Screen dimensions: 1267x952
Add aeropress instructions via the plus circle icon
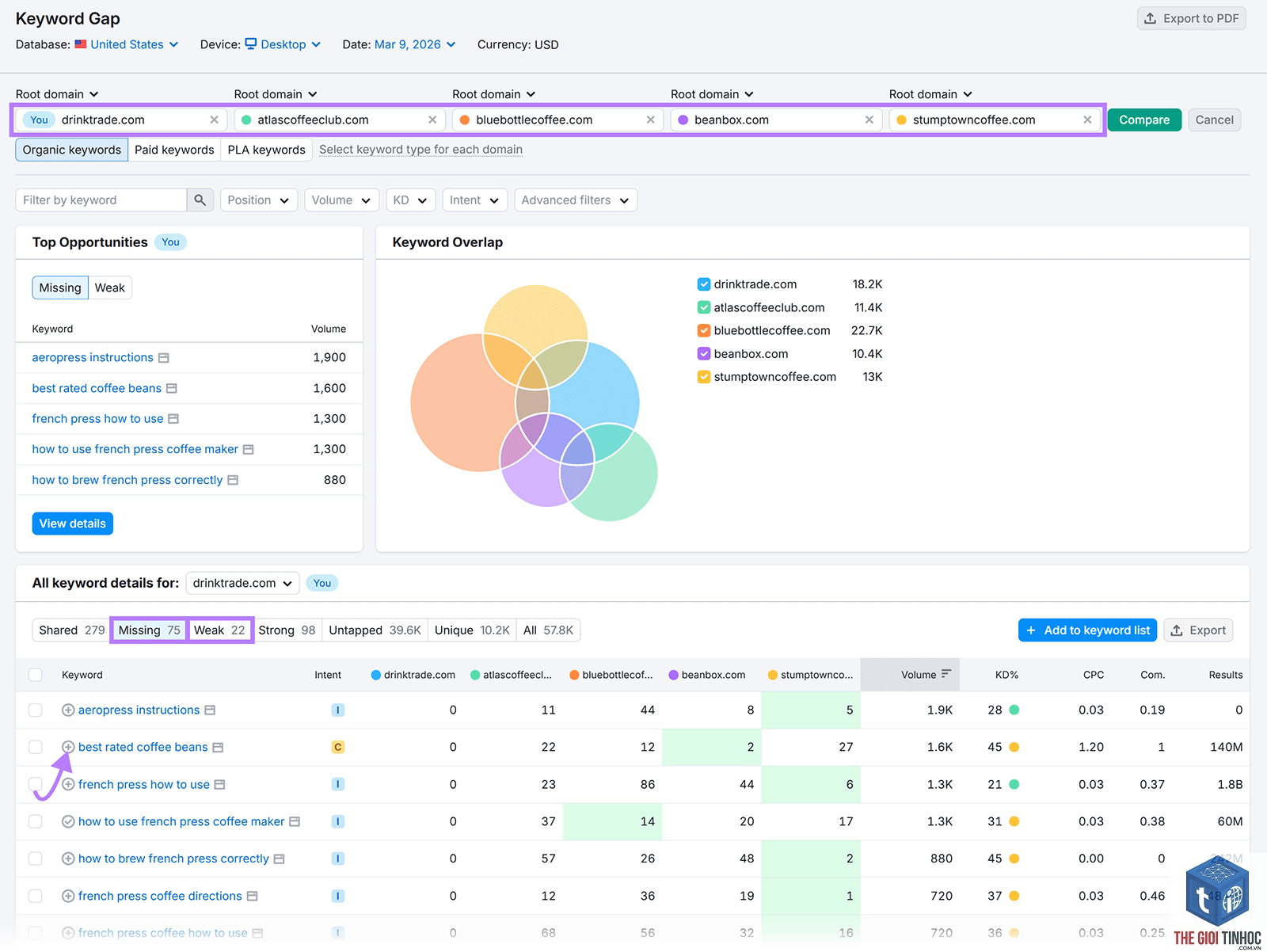(68, 710)
